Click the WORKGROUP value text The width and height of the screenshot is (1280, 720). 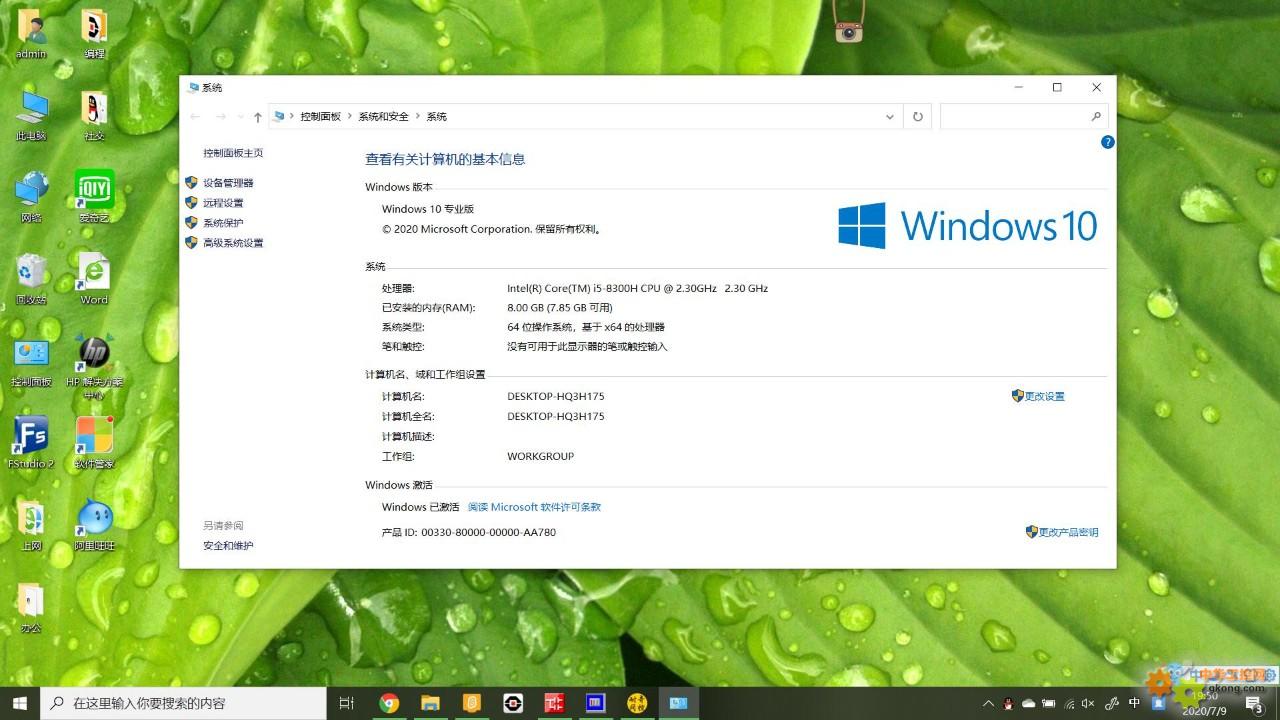coord(541,457)
